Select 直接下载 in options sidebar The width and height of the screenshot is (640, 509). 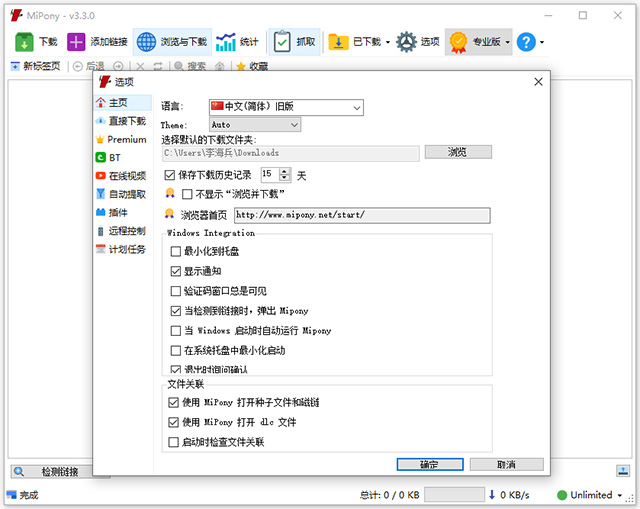123,121
